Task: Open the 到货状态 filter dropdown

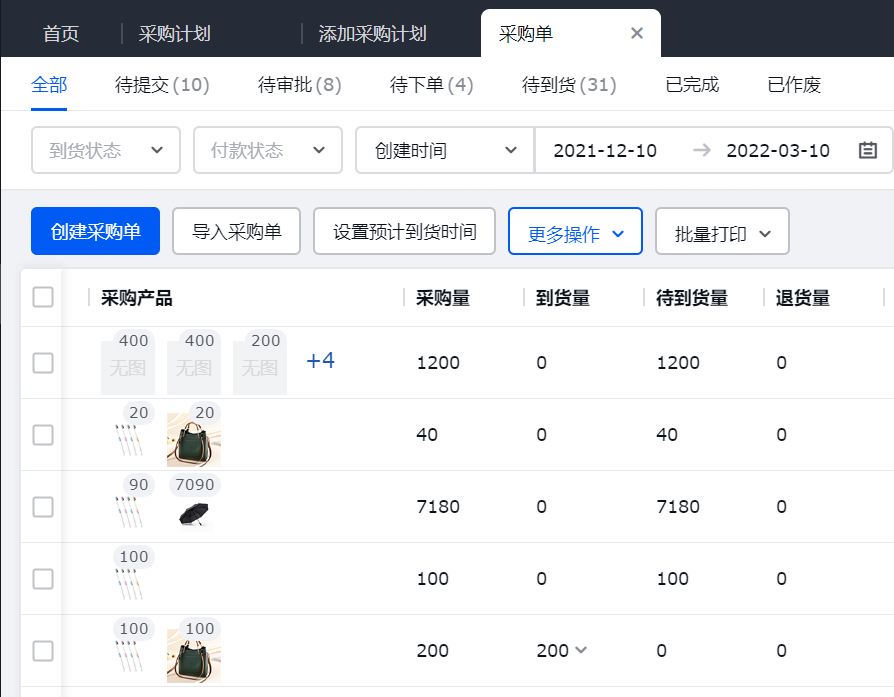Action: click(x=105, y=150)
